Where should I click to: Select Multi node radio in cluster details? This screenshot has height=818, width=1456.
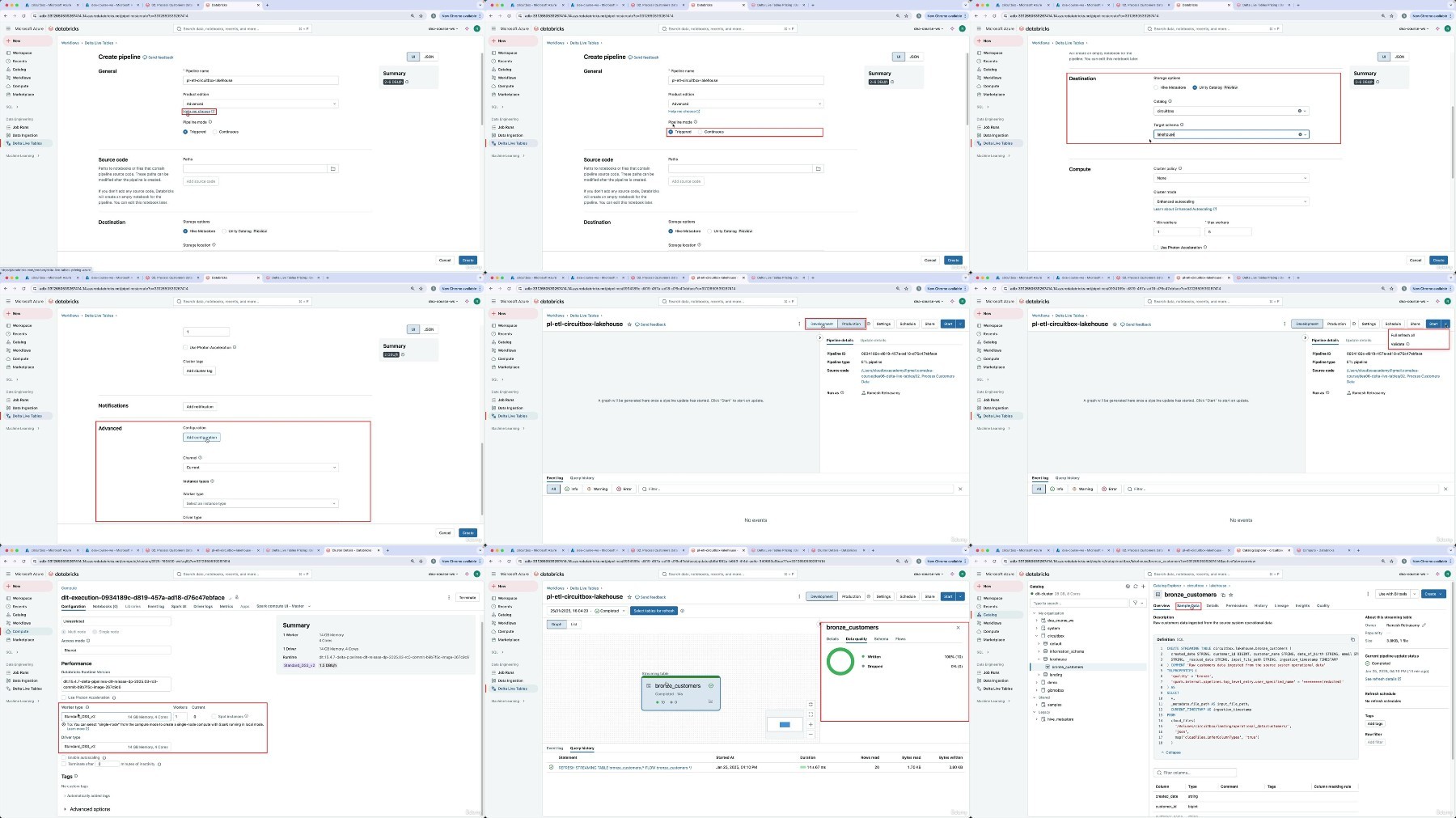(64, 632)
